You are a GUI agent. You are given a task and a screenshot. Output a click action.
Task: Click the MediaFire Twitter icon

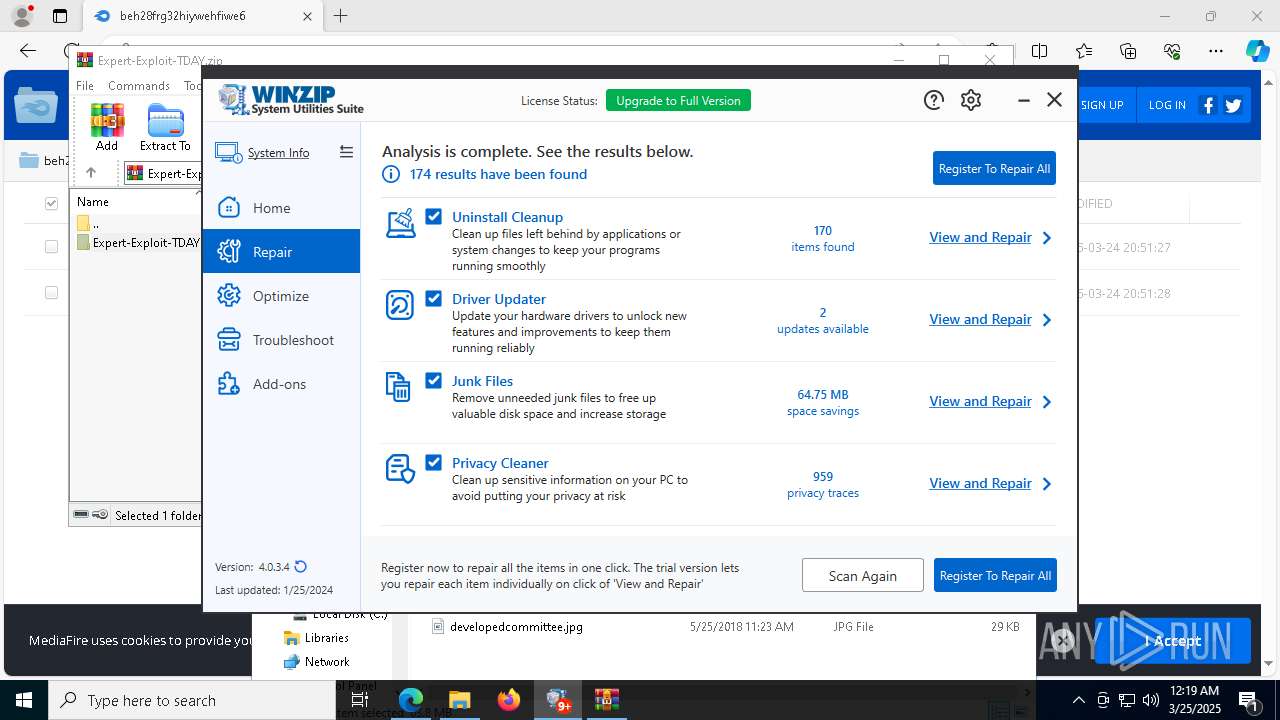pos(1233,105)
